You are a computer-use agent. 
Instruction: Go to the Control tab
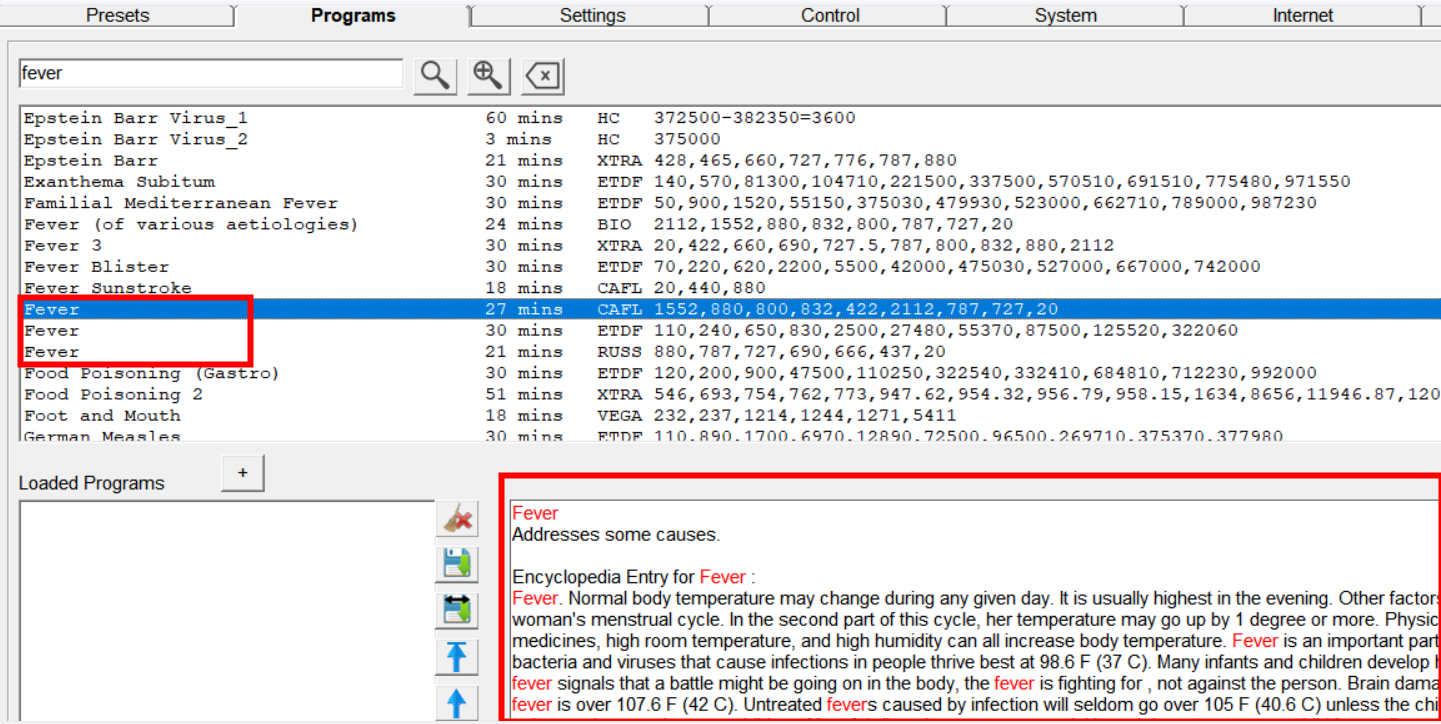830,15
